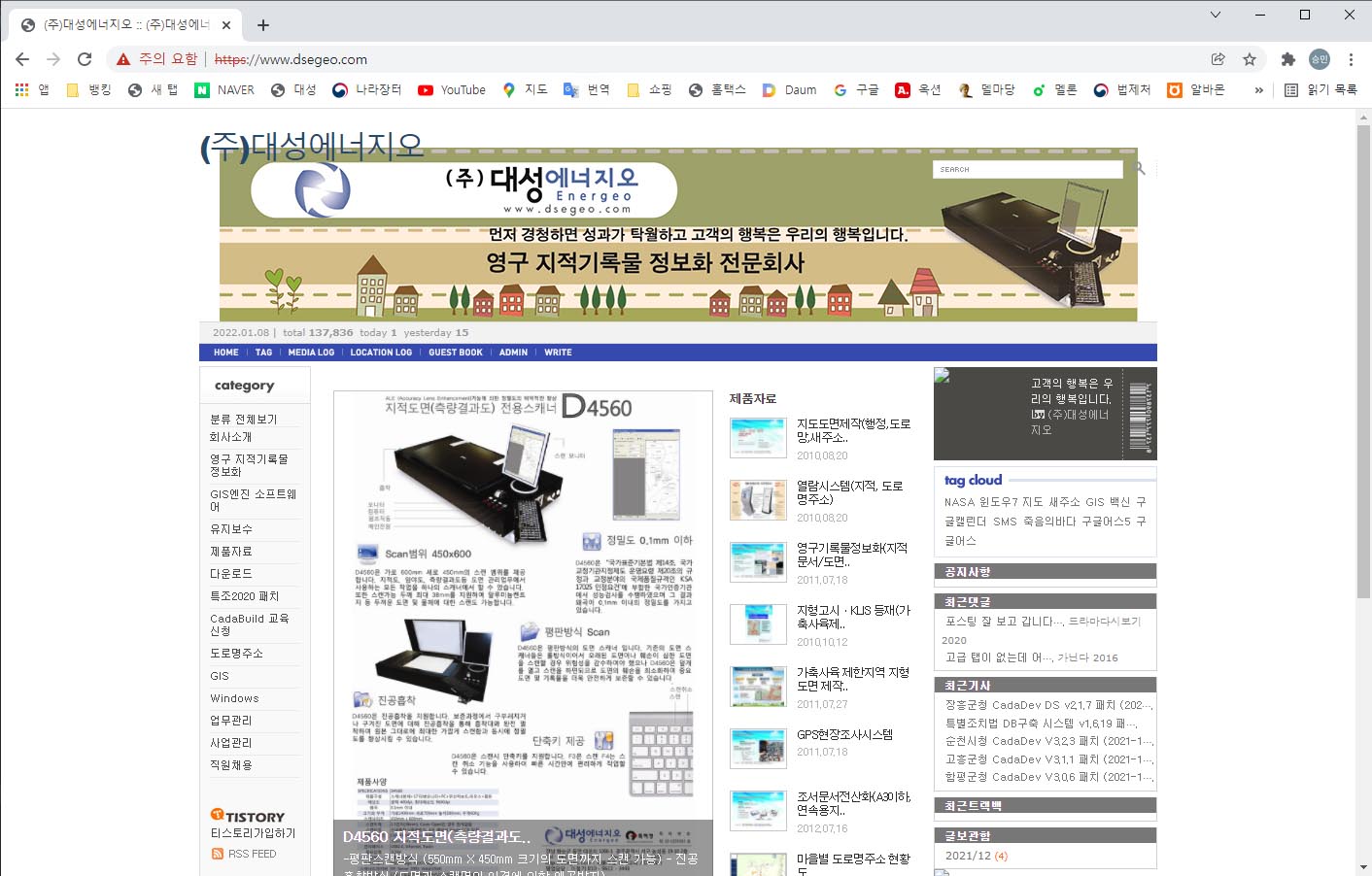Viewport: 1372px width, 876px height.
Task: Open the 읽기 목록 reading list
Action: 1321,89
